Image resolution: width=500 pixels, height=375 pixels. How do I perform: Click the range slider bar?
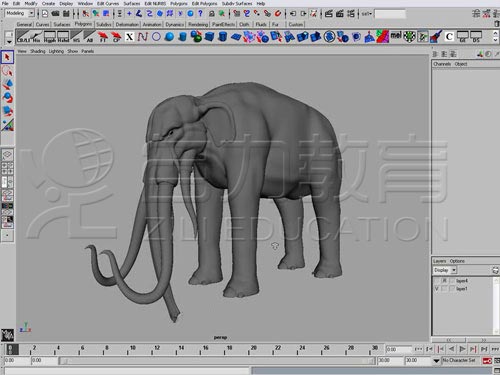click(x=217, y=361)
